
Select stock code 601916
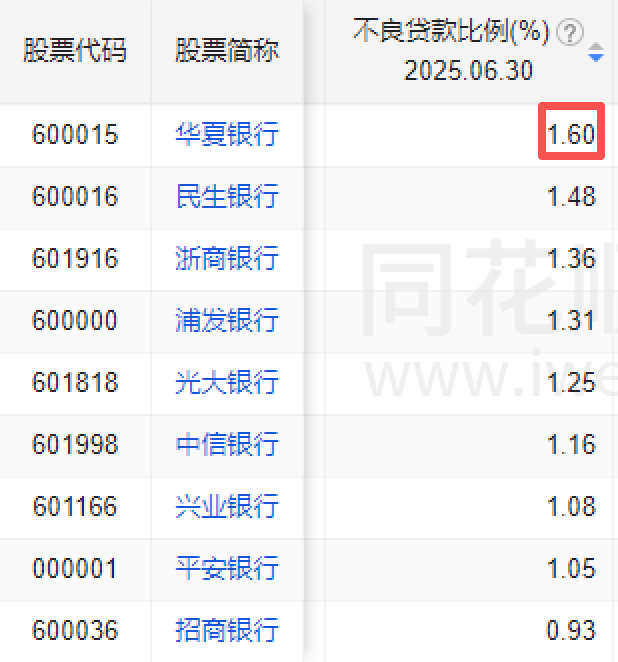[75, 258]
